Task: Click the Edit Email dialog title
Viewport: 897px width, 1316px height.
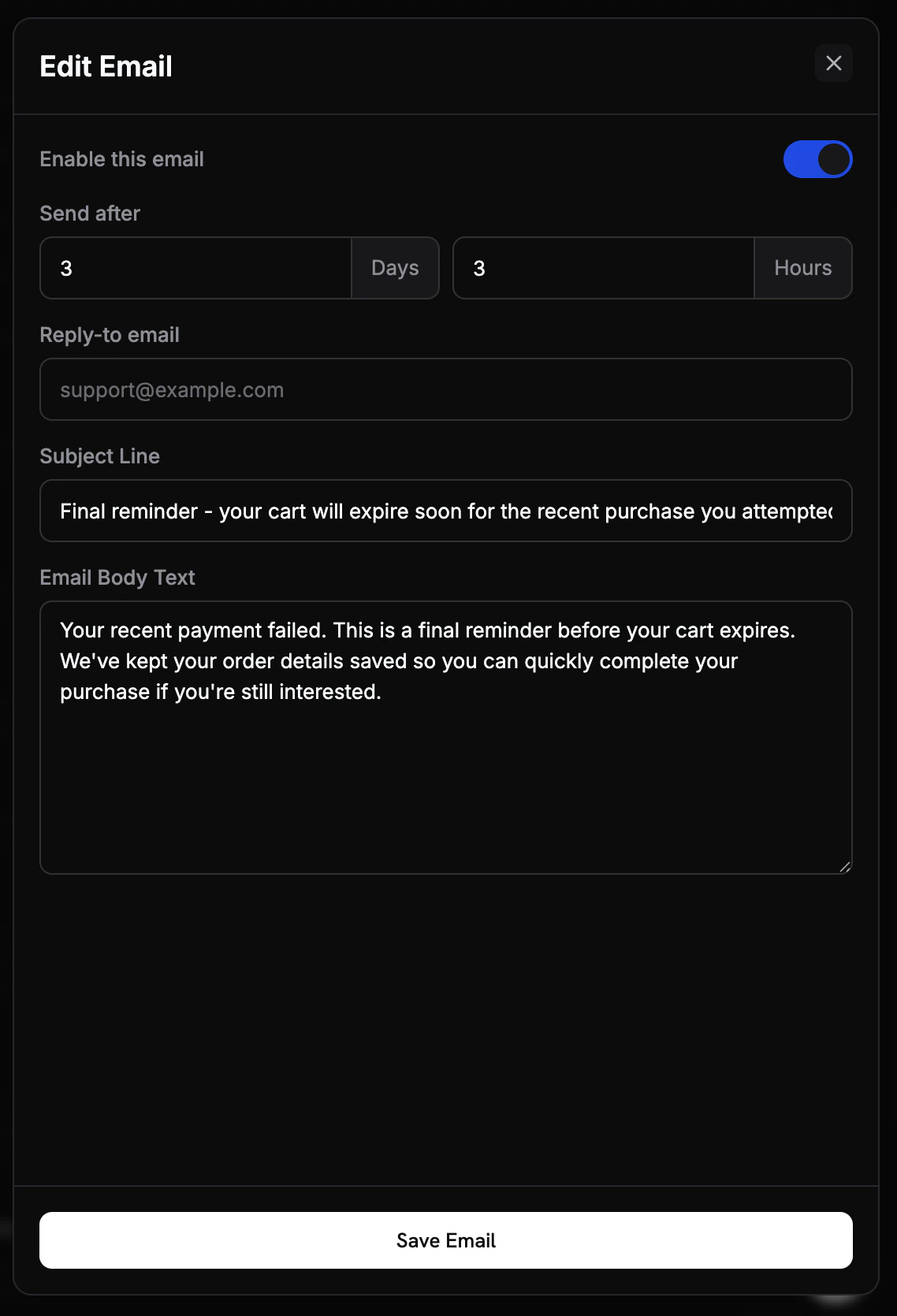Action: [x=106, y=65]
